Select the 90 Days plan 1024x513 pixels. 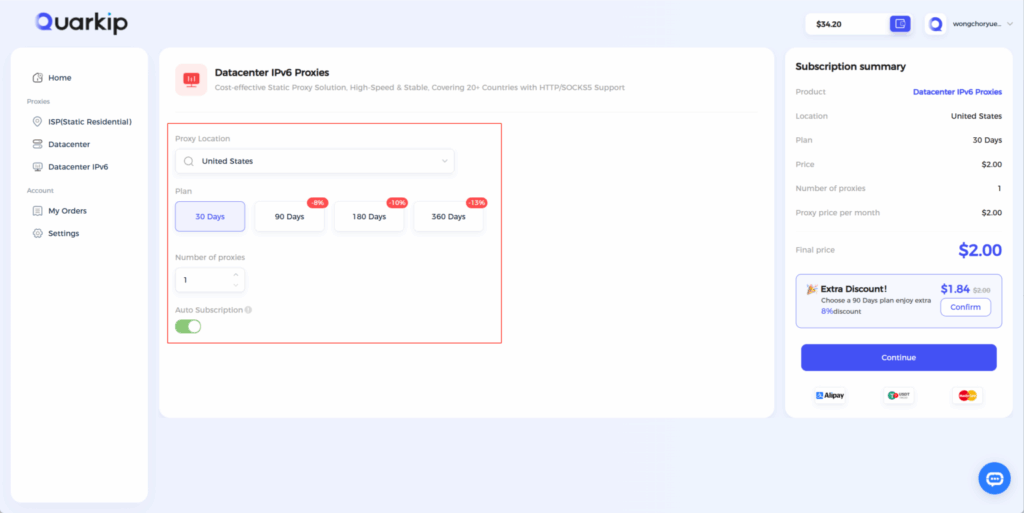coord(289,217)
